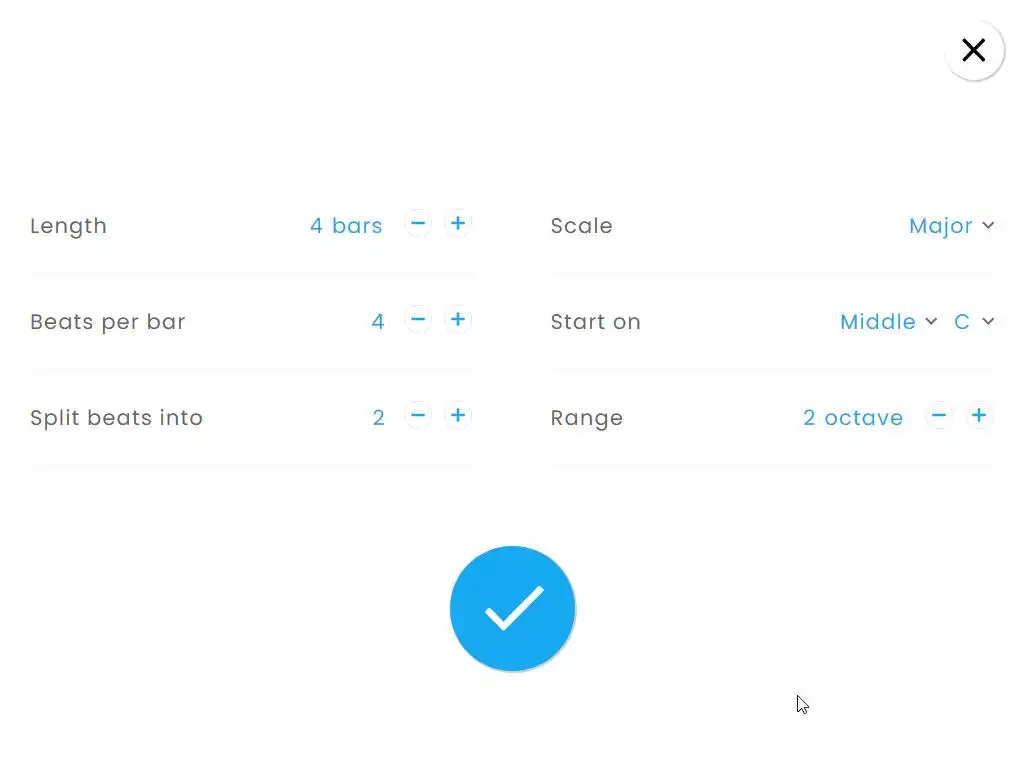Increase Beats per bar value
Screen dimensions: 1024x768
point(458,320)
